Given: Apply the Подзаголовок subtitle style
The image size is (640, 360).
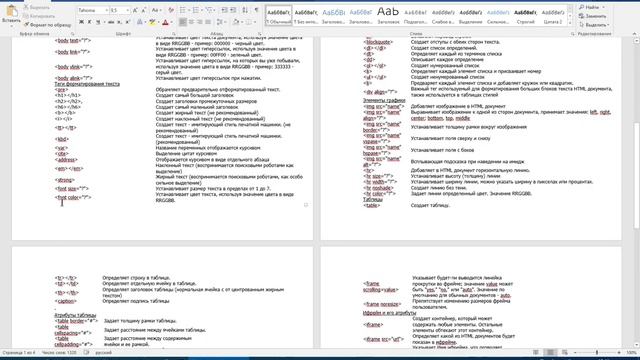Looking at the screenshot, I should tap(416, 16).
